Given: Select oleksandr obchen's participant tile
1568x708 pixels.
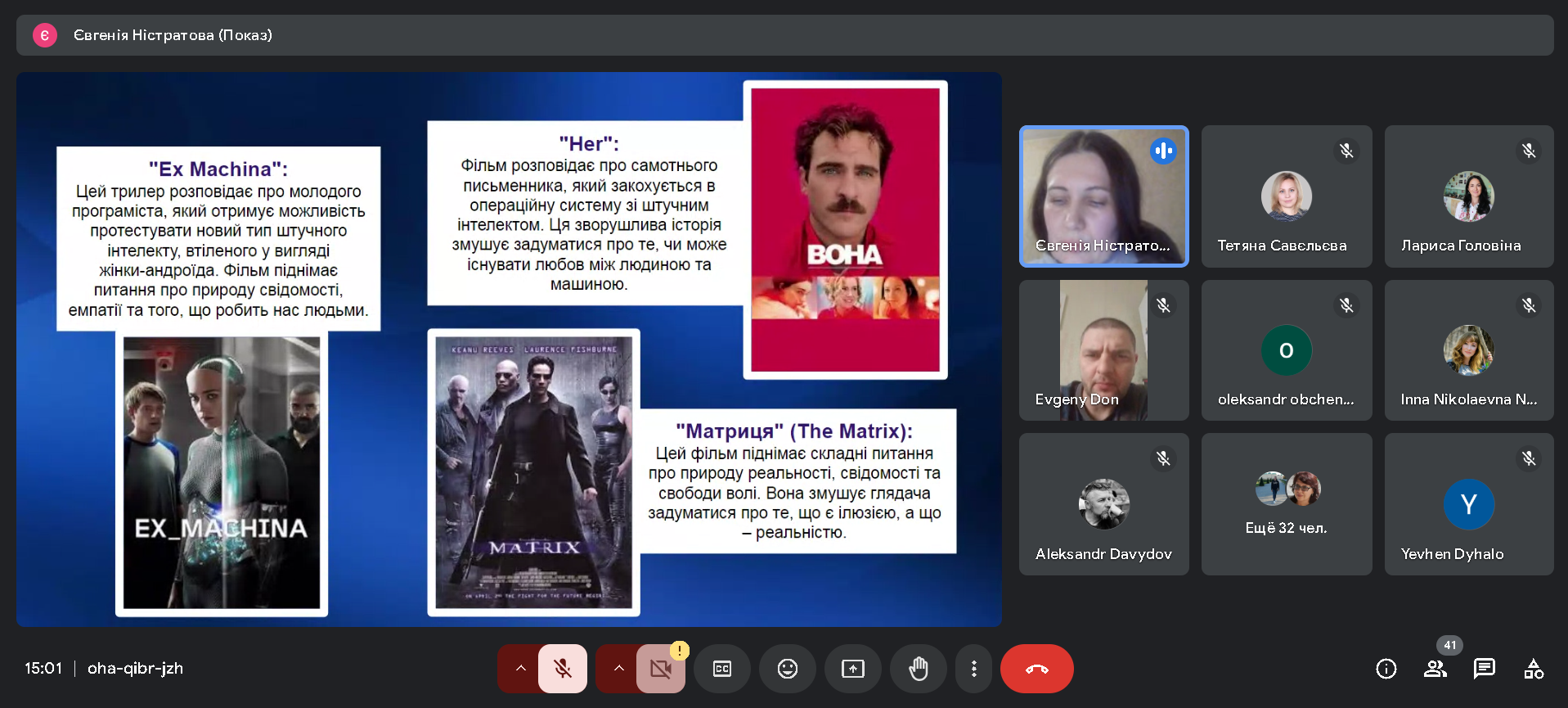Looking at the screenshot, I should 1287,350.
